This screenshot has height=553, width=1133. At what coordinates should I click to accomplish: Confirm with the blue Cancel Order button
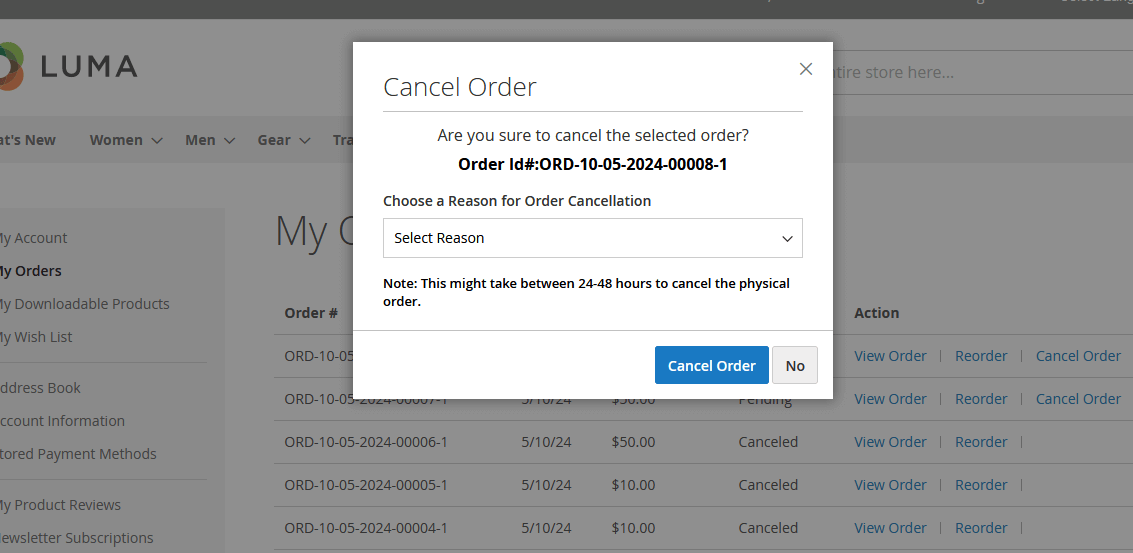coord(711,365)
